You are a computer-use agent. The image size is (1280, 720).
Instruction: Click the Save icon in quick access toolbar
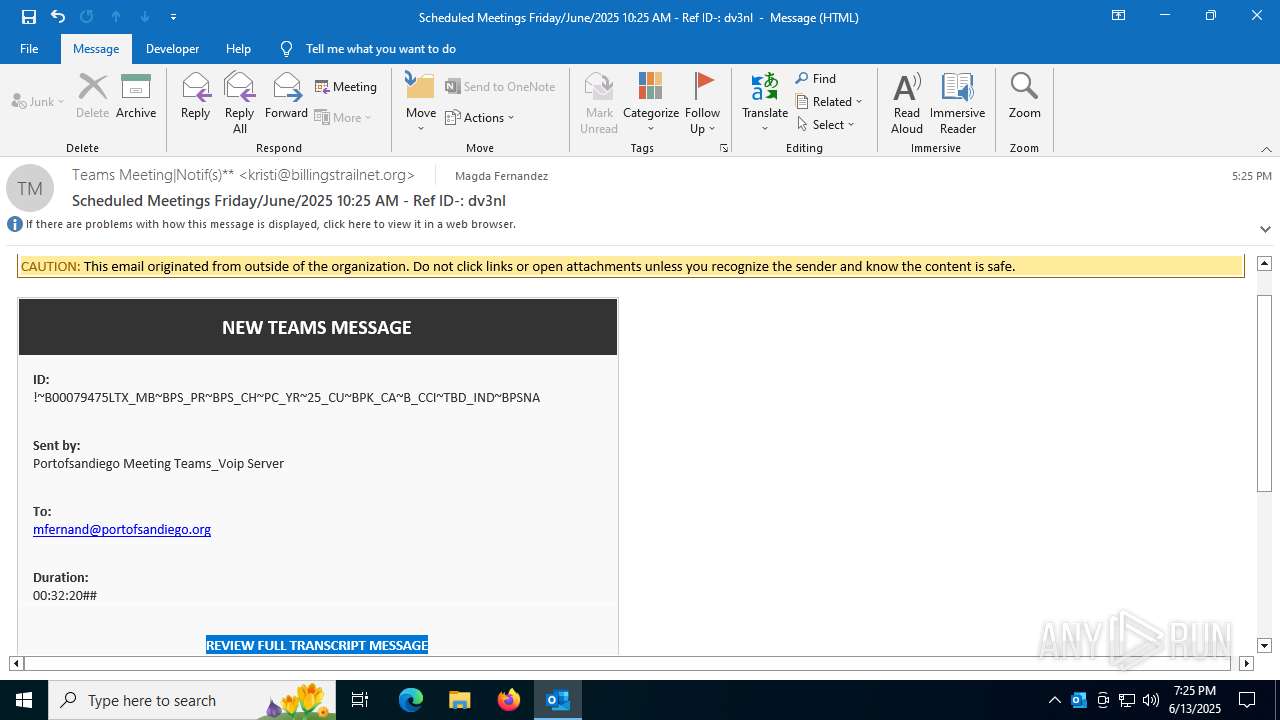(29, 17)
